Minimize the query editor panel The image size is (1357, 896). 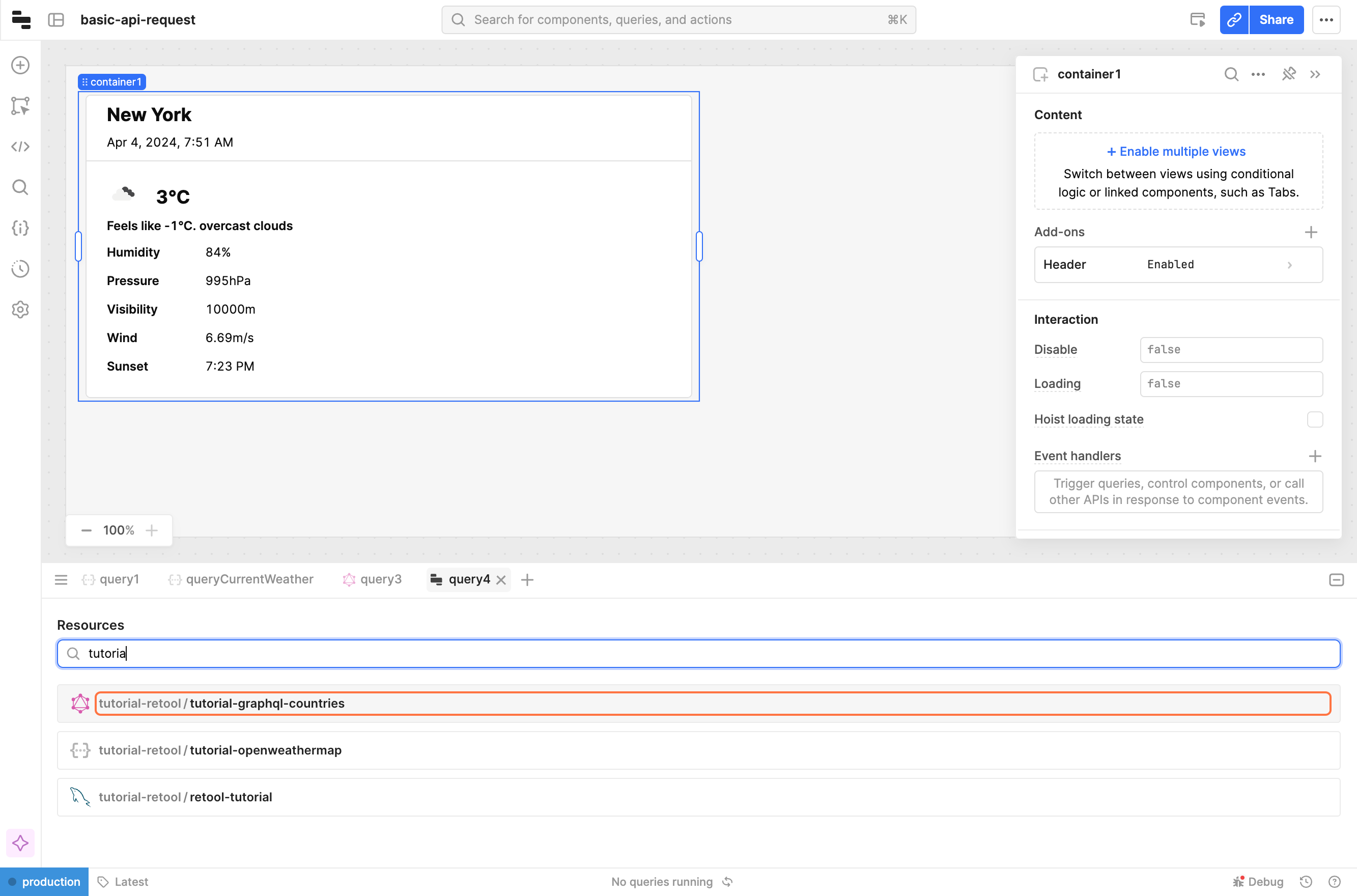coord(1336,580)
